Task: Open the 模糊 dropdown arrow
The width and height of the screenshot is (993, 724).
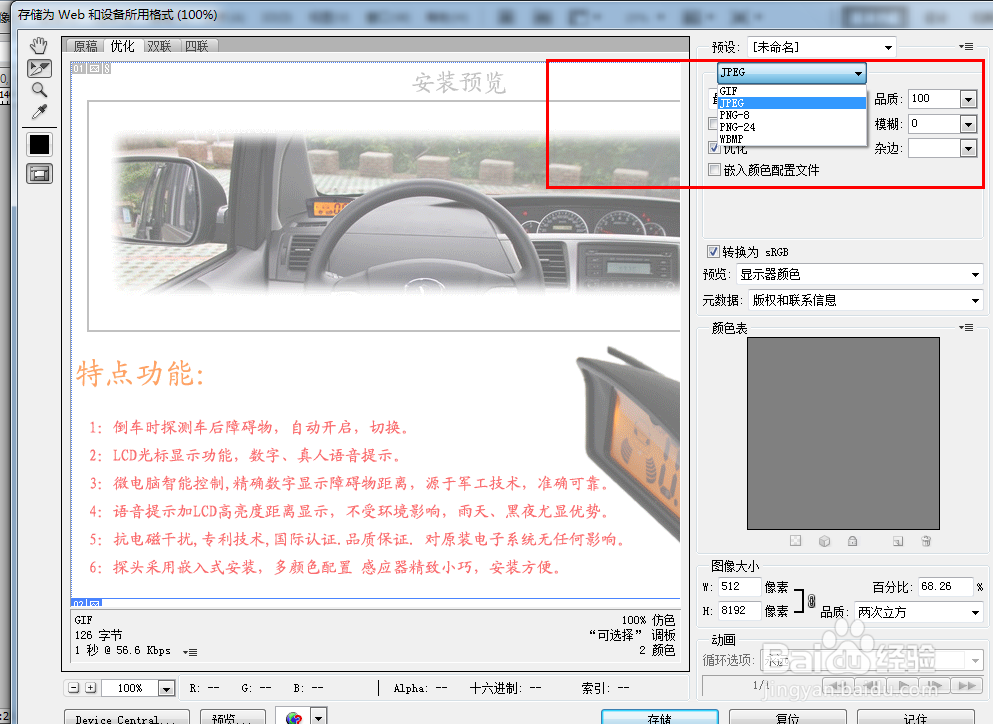Action: [x=968, y=124]
